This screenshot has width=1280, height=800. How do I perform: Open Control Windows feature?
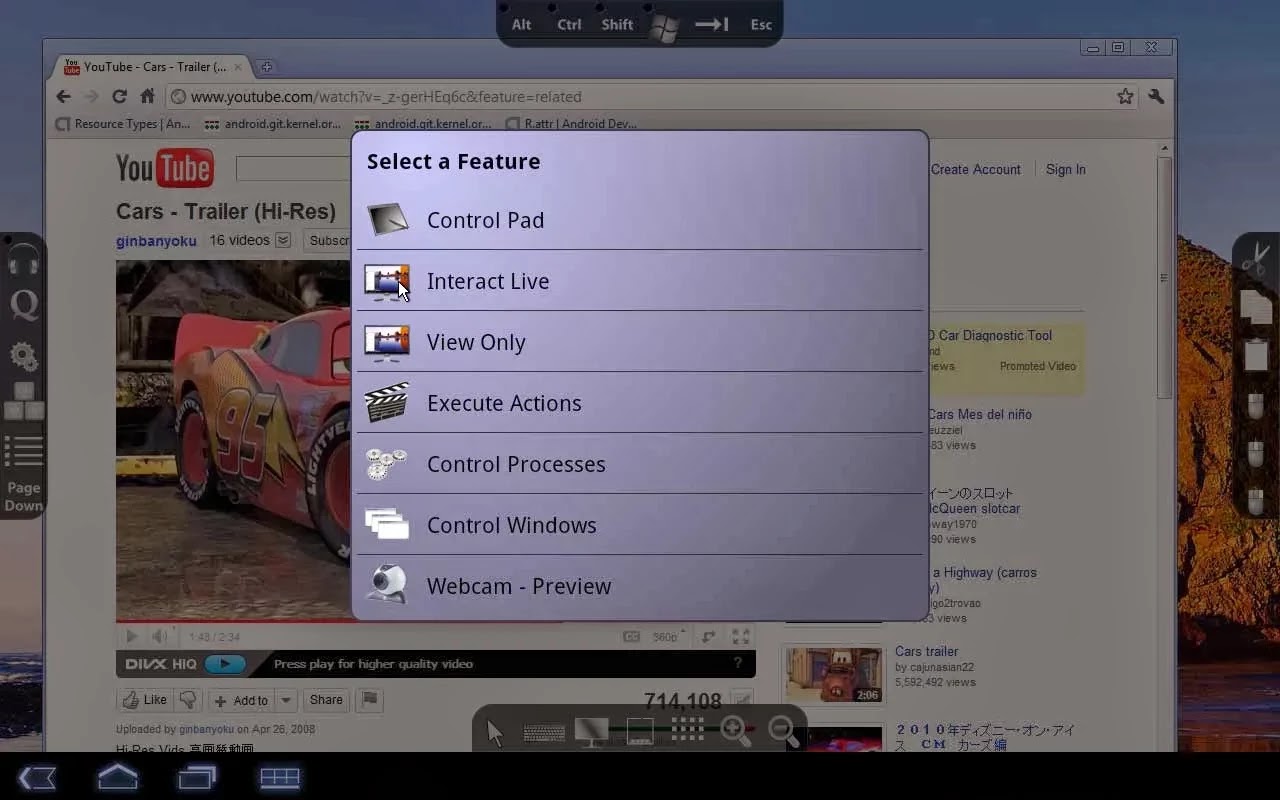640,525
